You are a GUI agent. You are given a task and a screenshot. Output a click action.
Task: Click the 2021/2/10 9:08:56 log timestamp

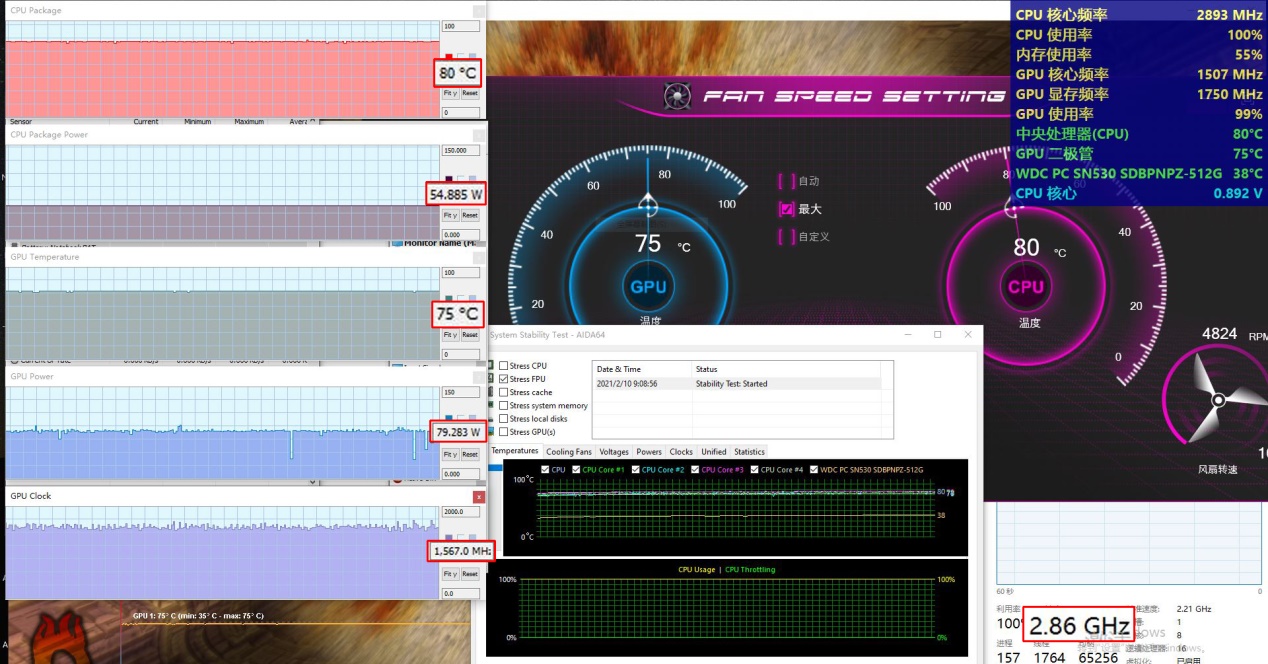pos(627,383)
